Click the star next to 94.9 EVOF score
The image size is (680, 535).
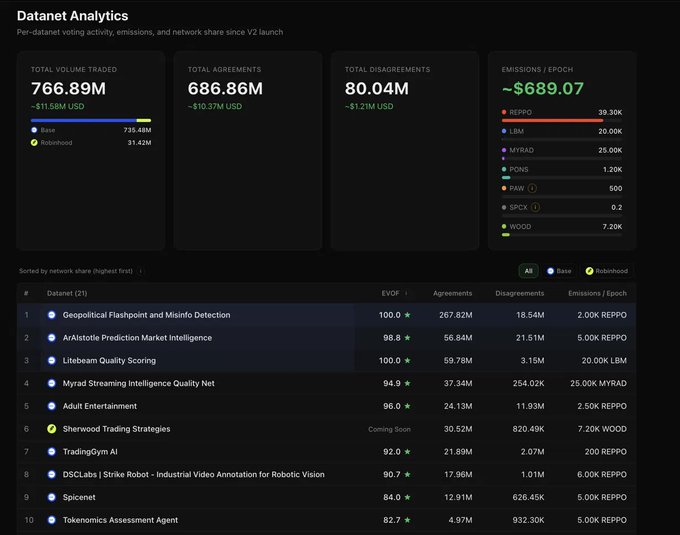[x=407, y=383]
